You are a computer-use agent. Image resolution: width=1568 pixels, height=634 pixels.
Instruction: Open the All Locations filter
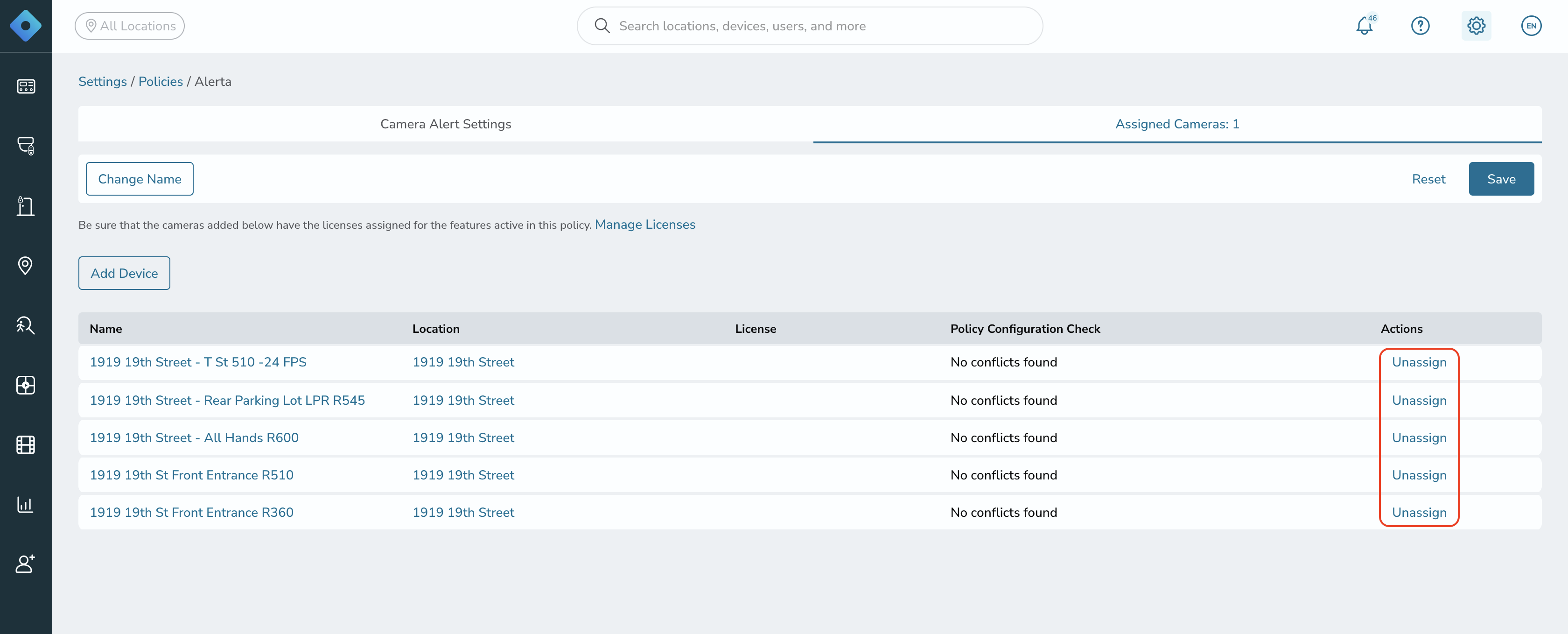point(130,26)
